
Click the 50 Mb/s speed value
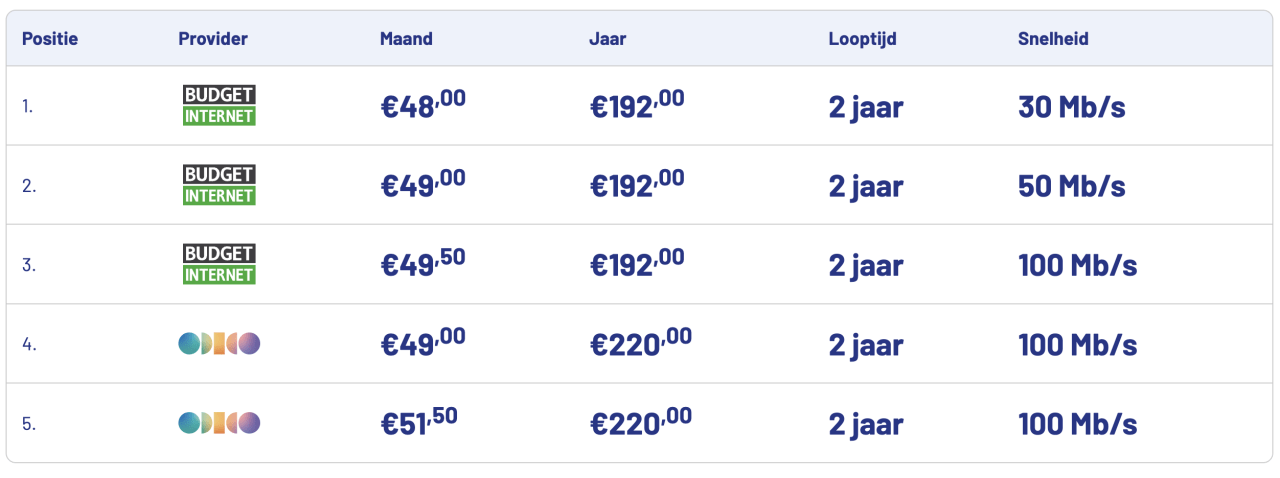(x=1071, y=186)
